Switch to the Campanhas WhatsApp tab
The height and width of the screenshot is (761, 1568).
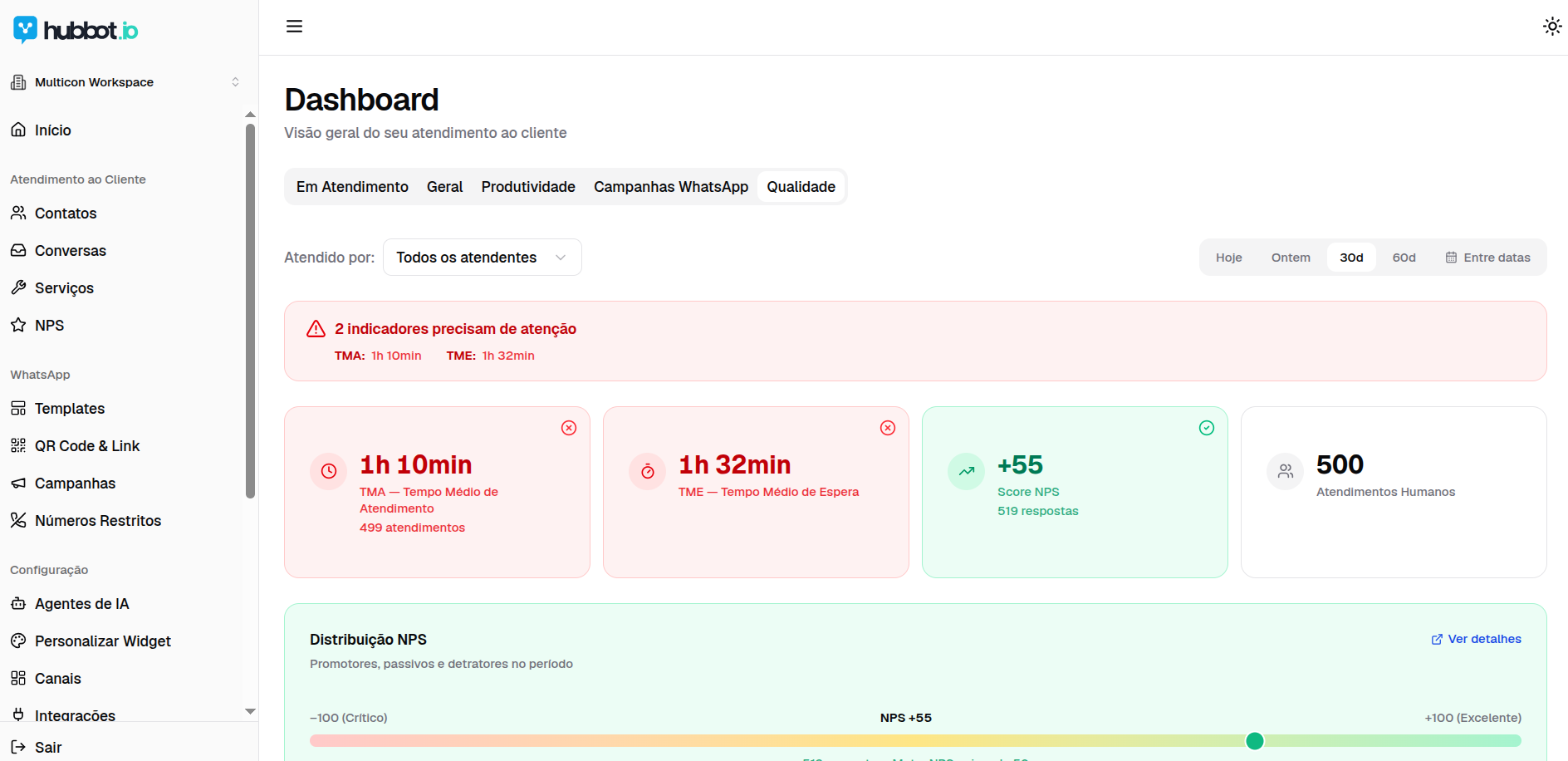coord(671,187)
